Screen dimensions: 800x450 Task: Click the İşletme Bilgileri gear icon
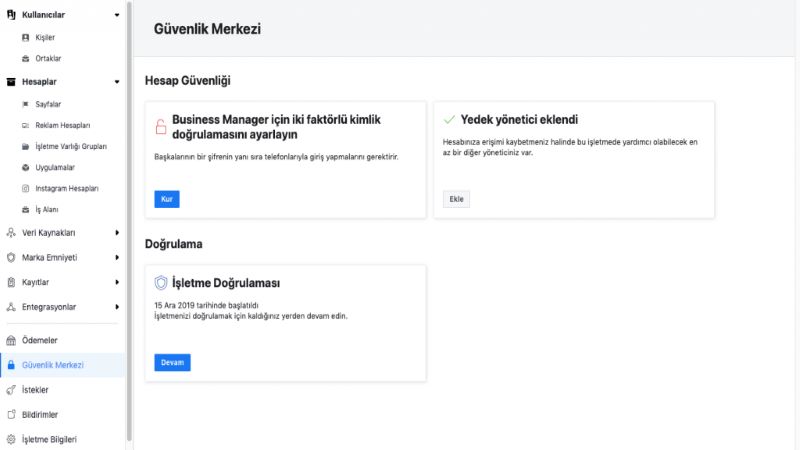coord(11,439)
